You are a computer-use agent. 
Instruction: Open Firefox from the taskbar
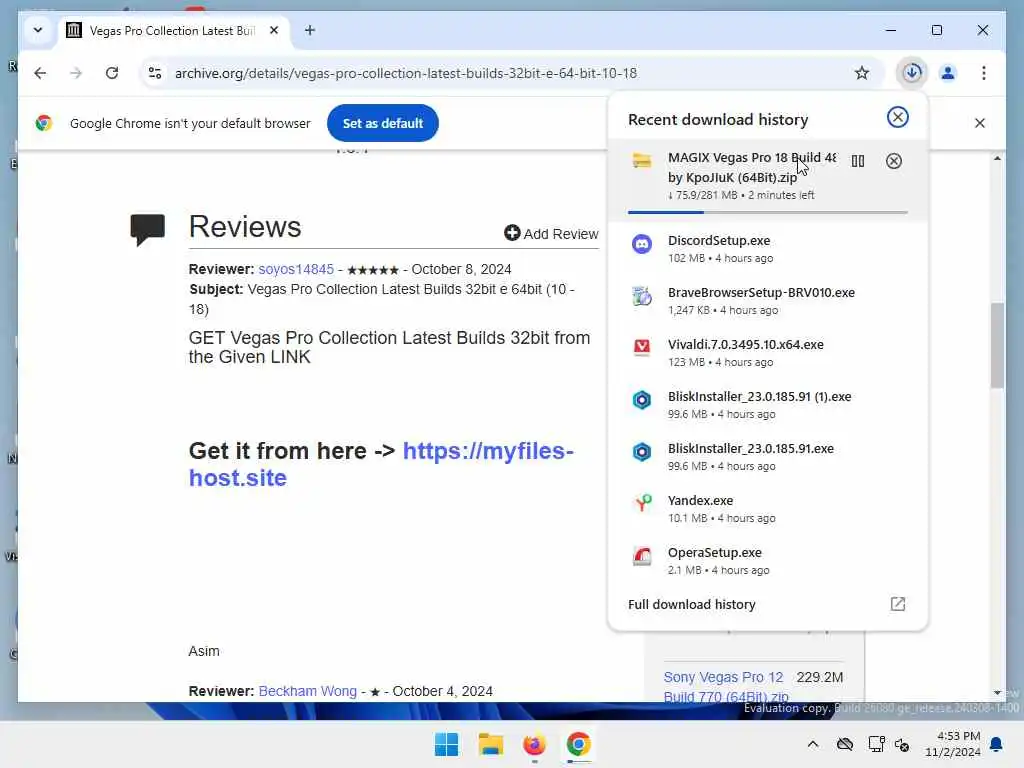click(x=534, y=744)
